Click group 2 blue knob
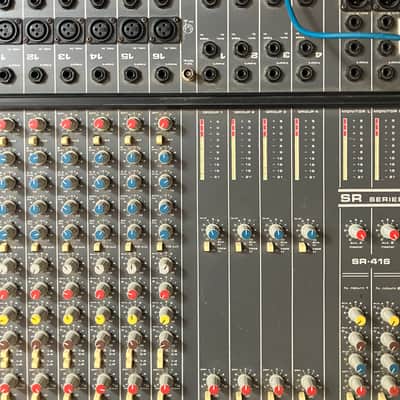Viewport: 400px width, 400px height. 245,231
